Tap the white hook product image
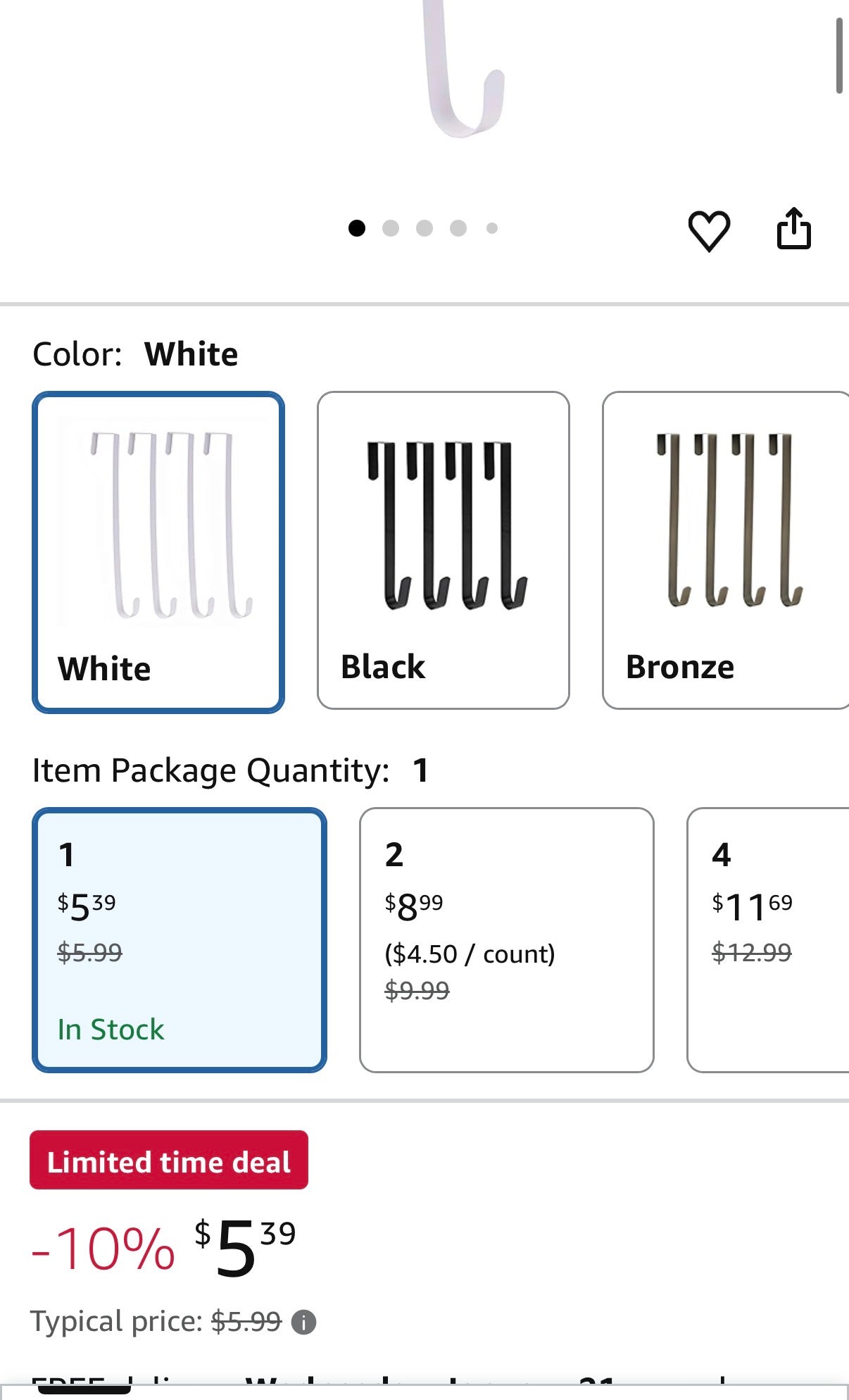Screen dimensions: 849x1400 (x=464, y=70)
